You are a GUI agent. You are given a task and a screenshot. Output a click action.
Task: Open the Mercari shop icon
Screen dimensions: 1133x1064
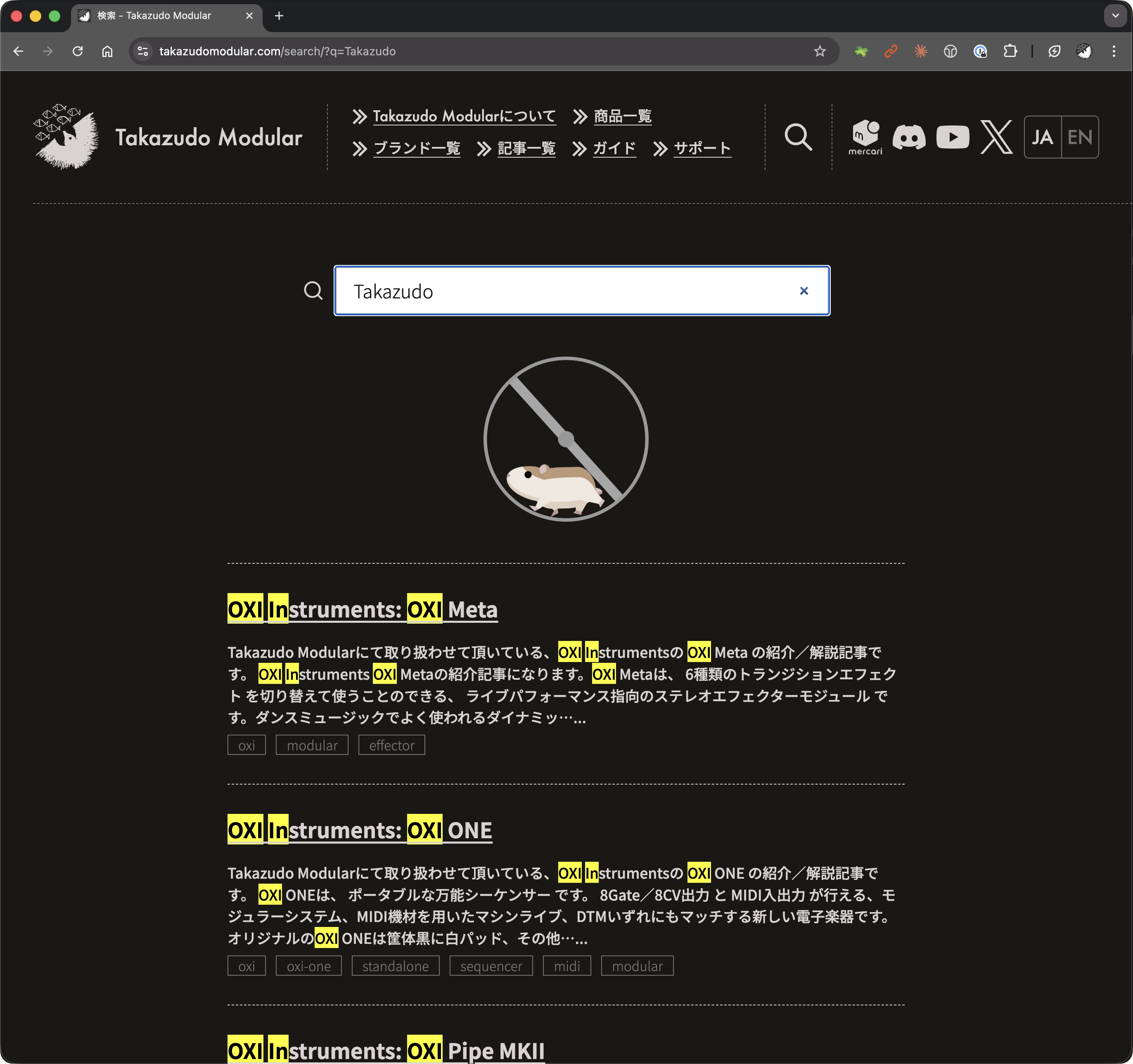pos(865,137)
